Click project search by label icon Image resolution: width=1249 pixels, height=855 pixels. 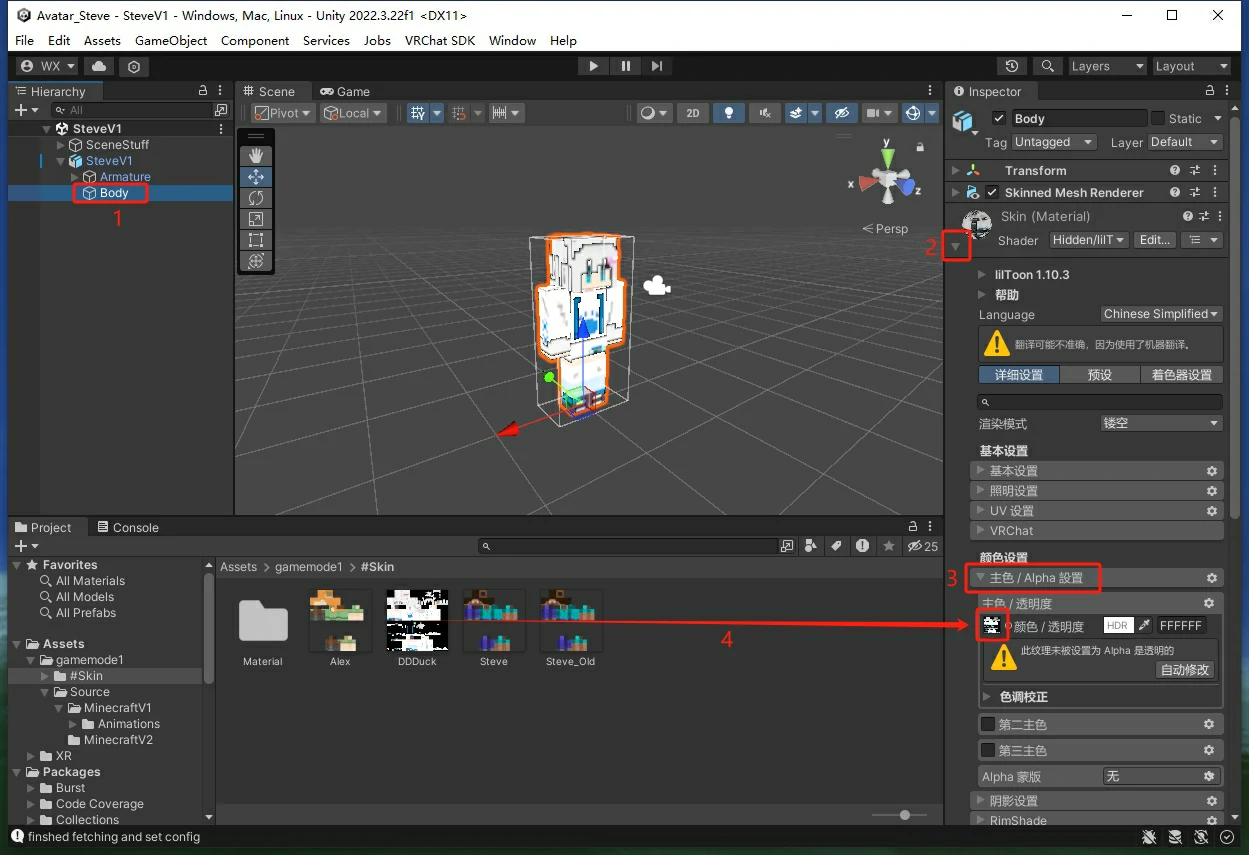(837, 546)
